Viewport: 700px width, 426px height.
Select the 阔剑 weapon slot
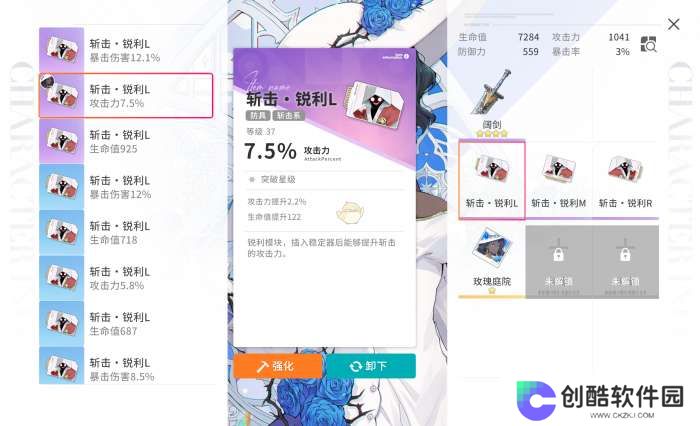(x=492, y=103)
